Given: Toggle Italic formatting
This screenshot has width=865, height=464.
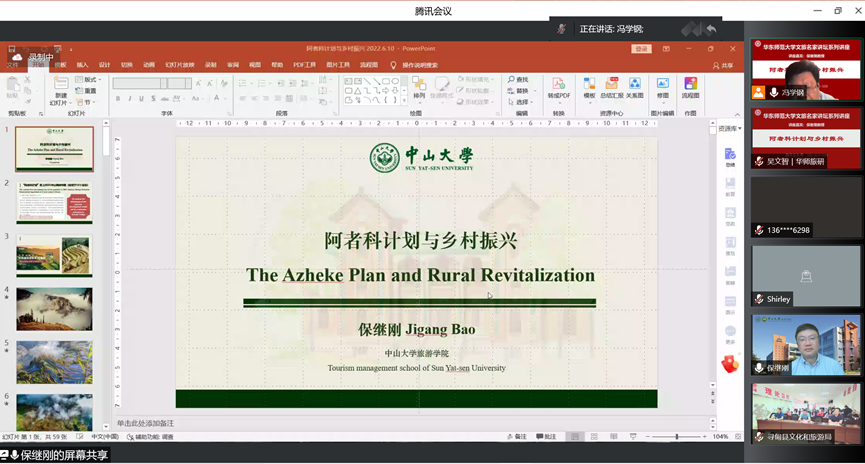Looking at the screenshot, I should [x=130, y=98].
